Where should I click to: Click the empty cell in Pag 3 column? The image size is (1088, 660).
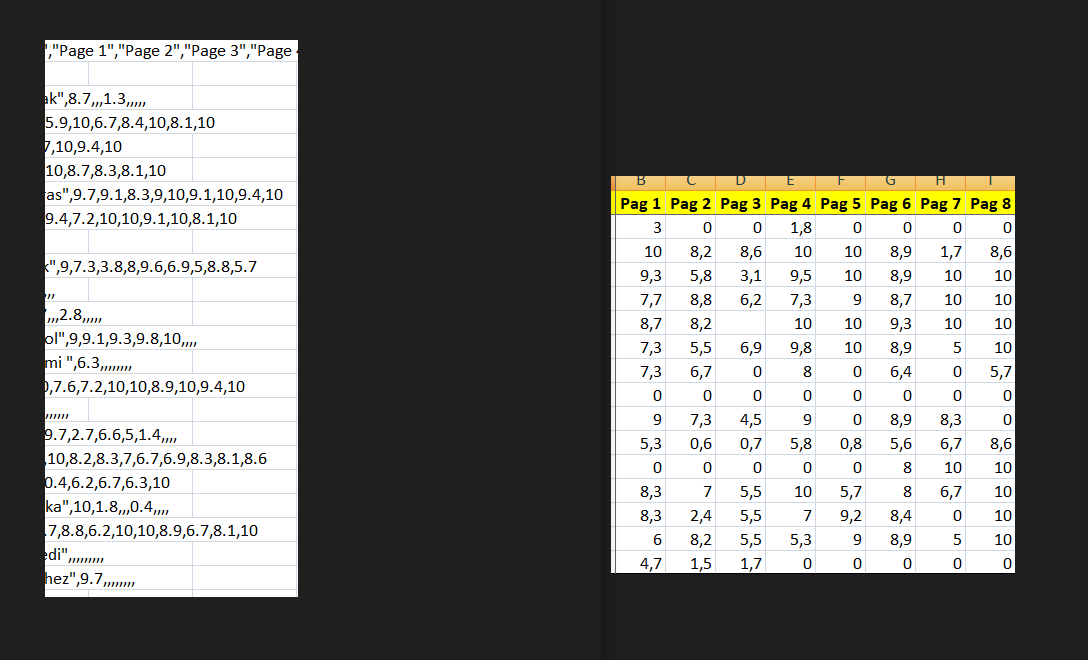741,324
